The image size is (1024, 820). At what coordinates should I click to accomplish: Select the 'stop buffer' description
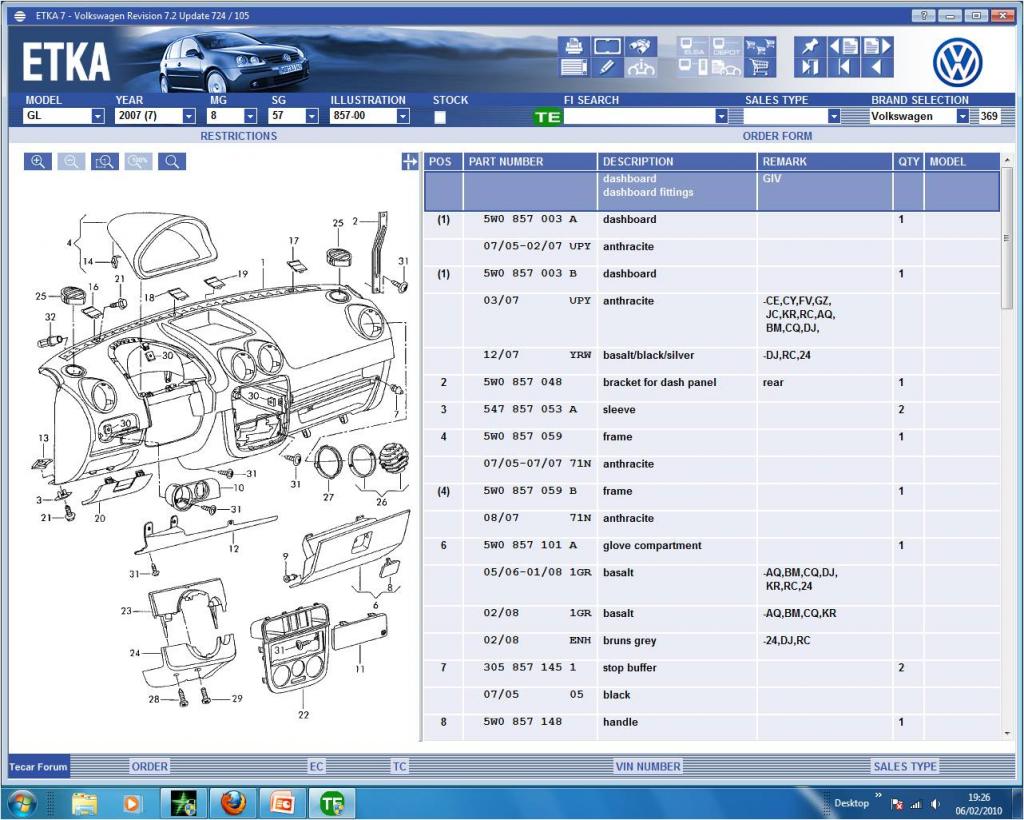click(630, 668)
